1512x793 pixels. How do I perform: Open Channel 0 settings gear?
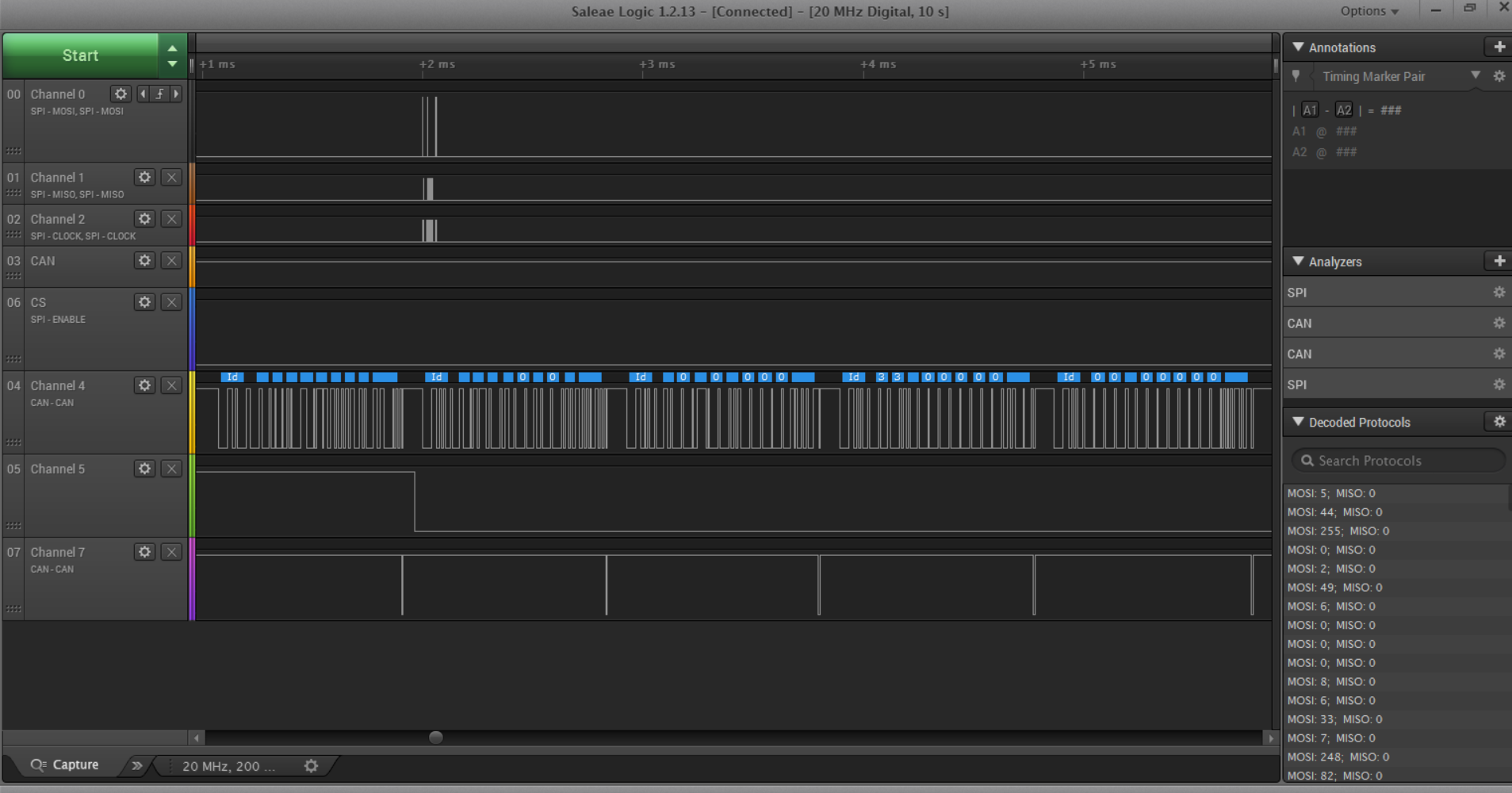tap(121, 94)
